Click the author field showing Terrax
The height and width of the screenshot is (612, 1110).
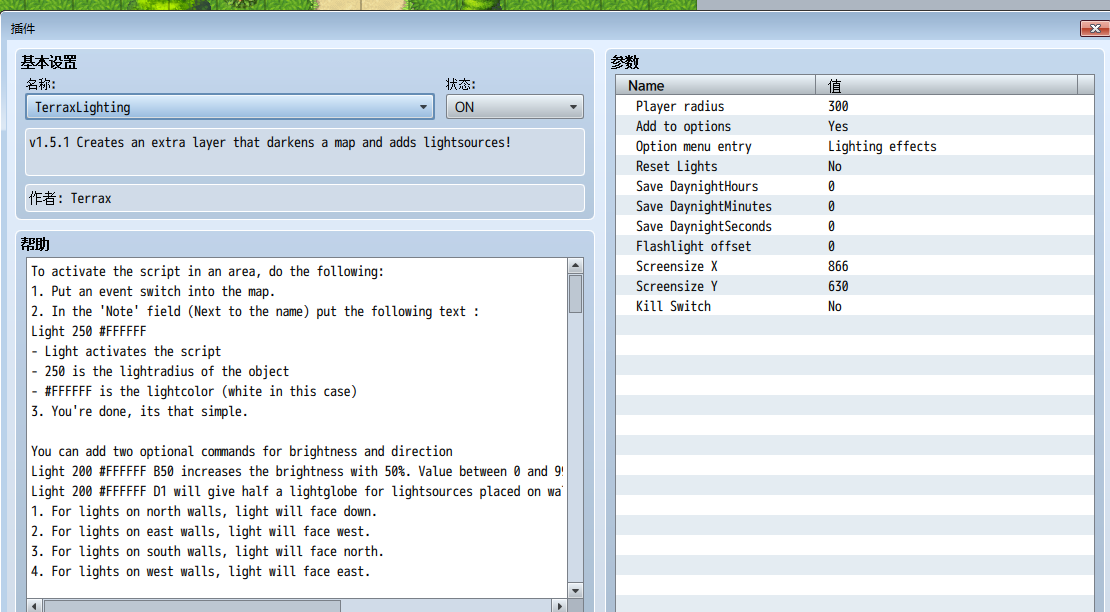point(305,198)
